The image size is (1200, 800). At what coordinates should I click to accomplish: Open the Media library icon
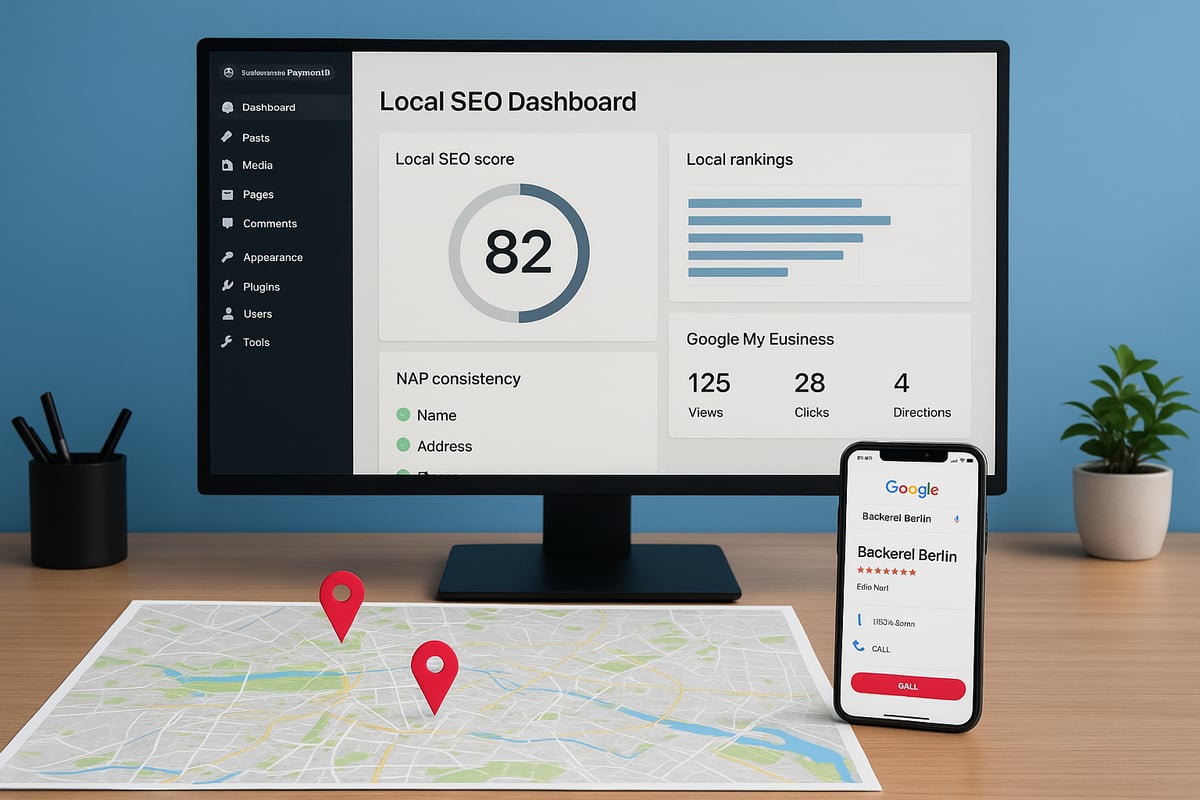229,165
